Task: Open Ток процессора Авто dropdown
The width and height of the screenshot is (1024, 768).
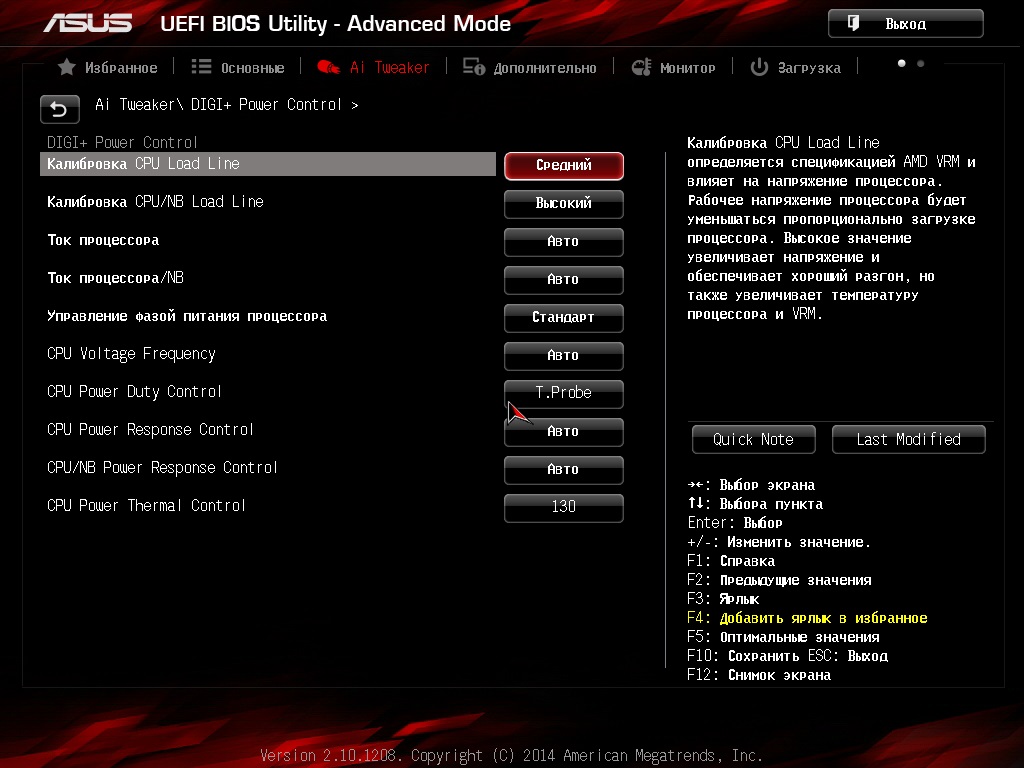Action: [x=564, y=242]
